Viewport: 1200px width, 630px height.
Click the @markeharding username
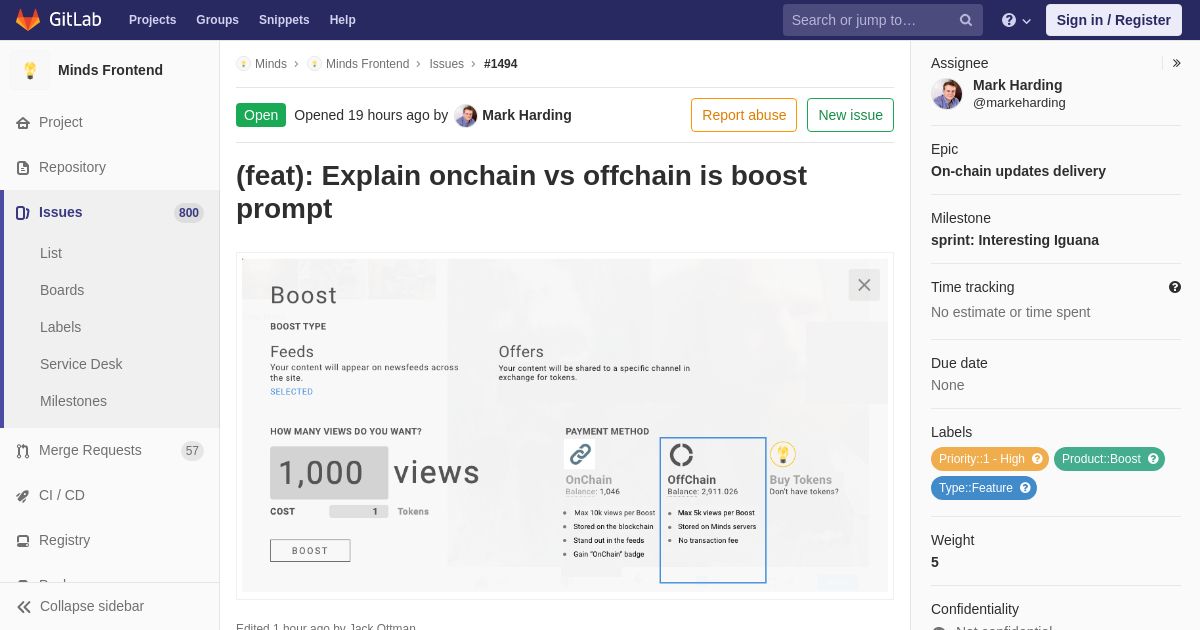click(1019, 103)
